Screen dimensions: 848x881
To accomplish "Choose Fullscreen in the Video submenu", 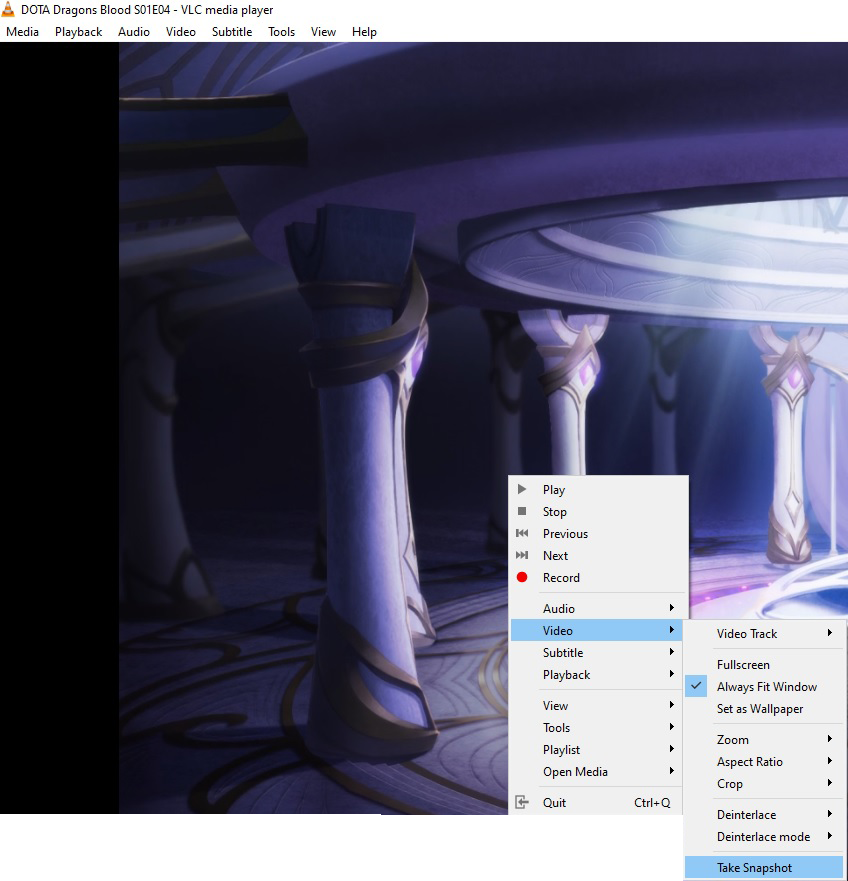I will (x=764, y=665).
